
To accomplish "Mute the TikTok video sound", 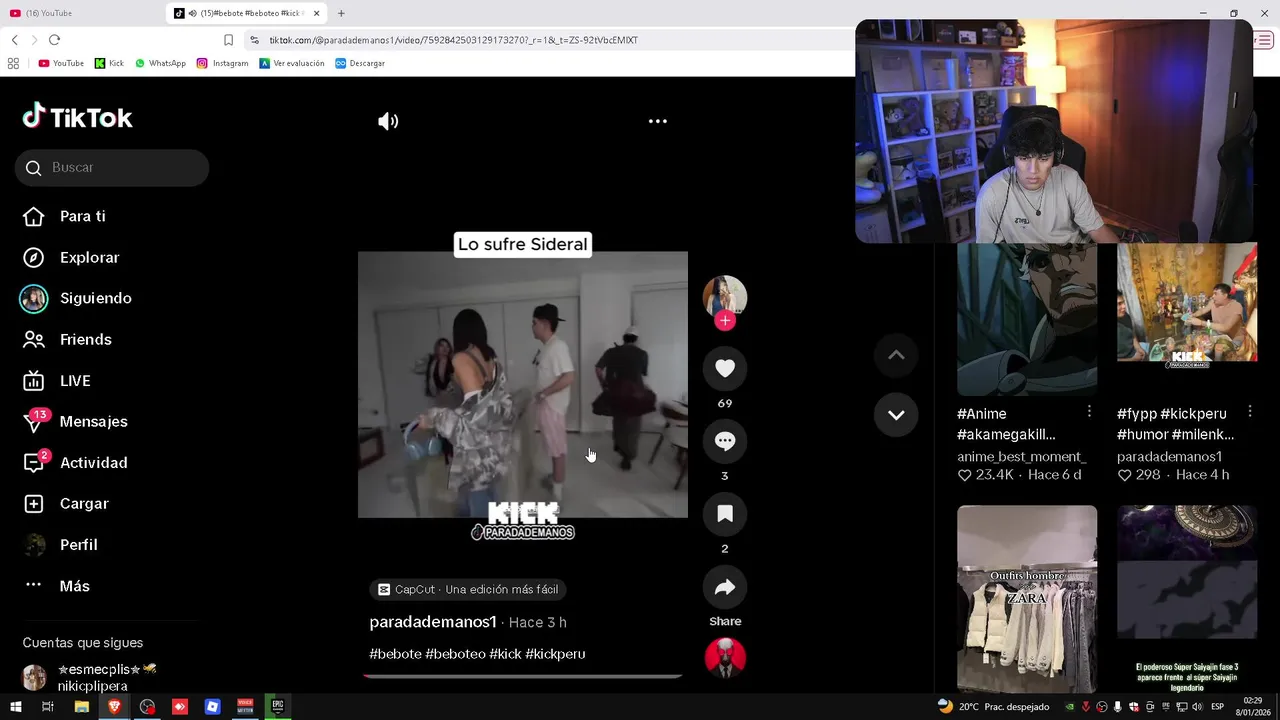I will tap(388, 121).
